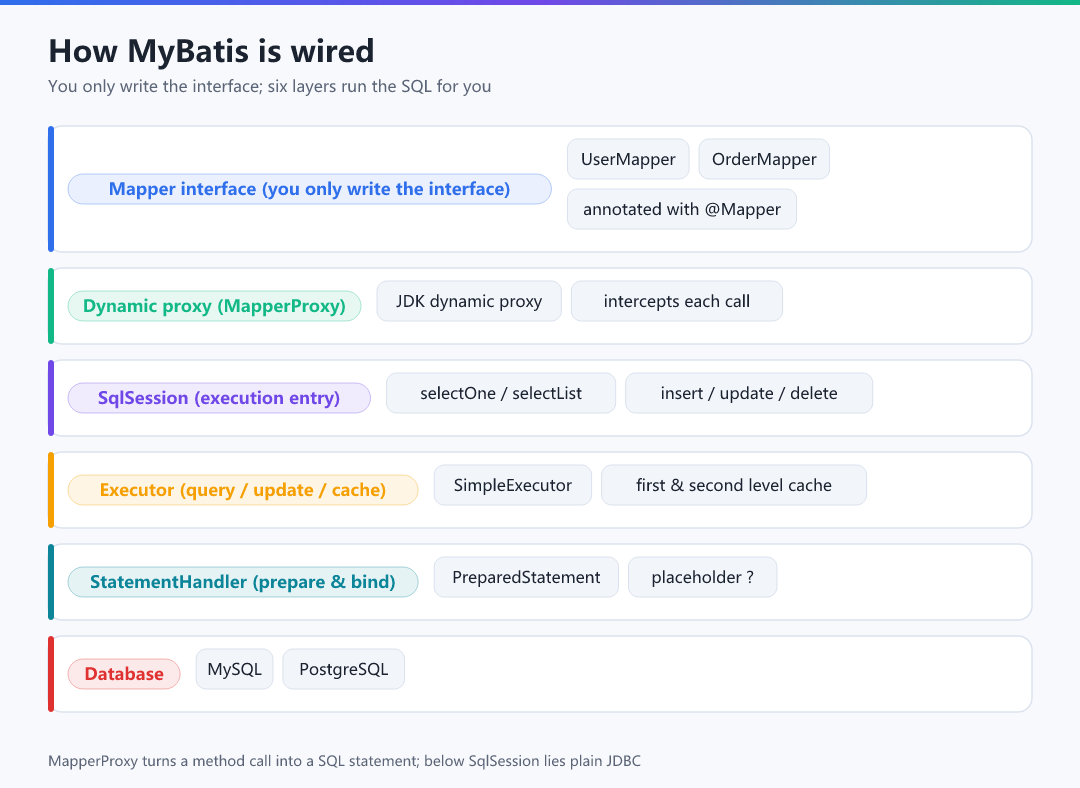This screenshot has height=788, width=1080.
Task: Click the red Database layer label
Action: coord(124,674)
